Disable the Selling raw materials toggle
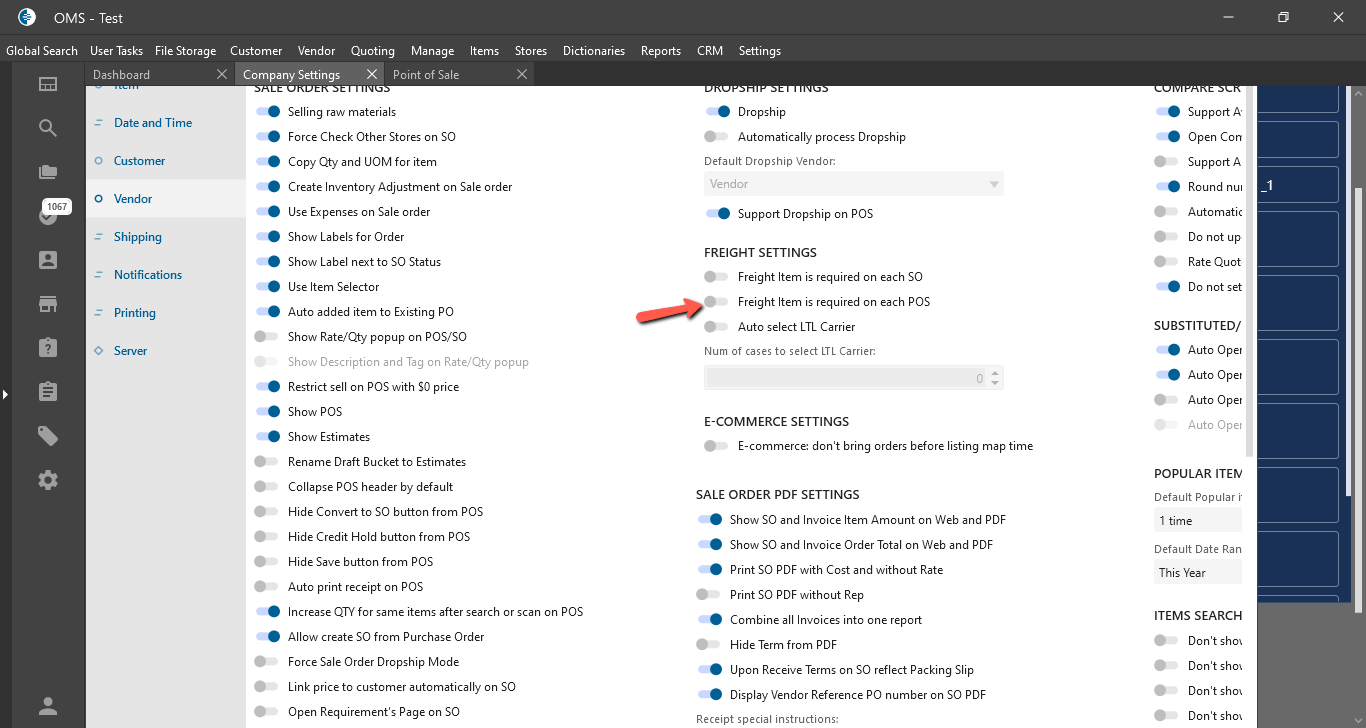The width and height of the screenshot is (1366, 728). 267,112
